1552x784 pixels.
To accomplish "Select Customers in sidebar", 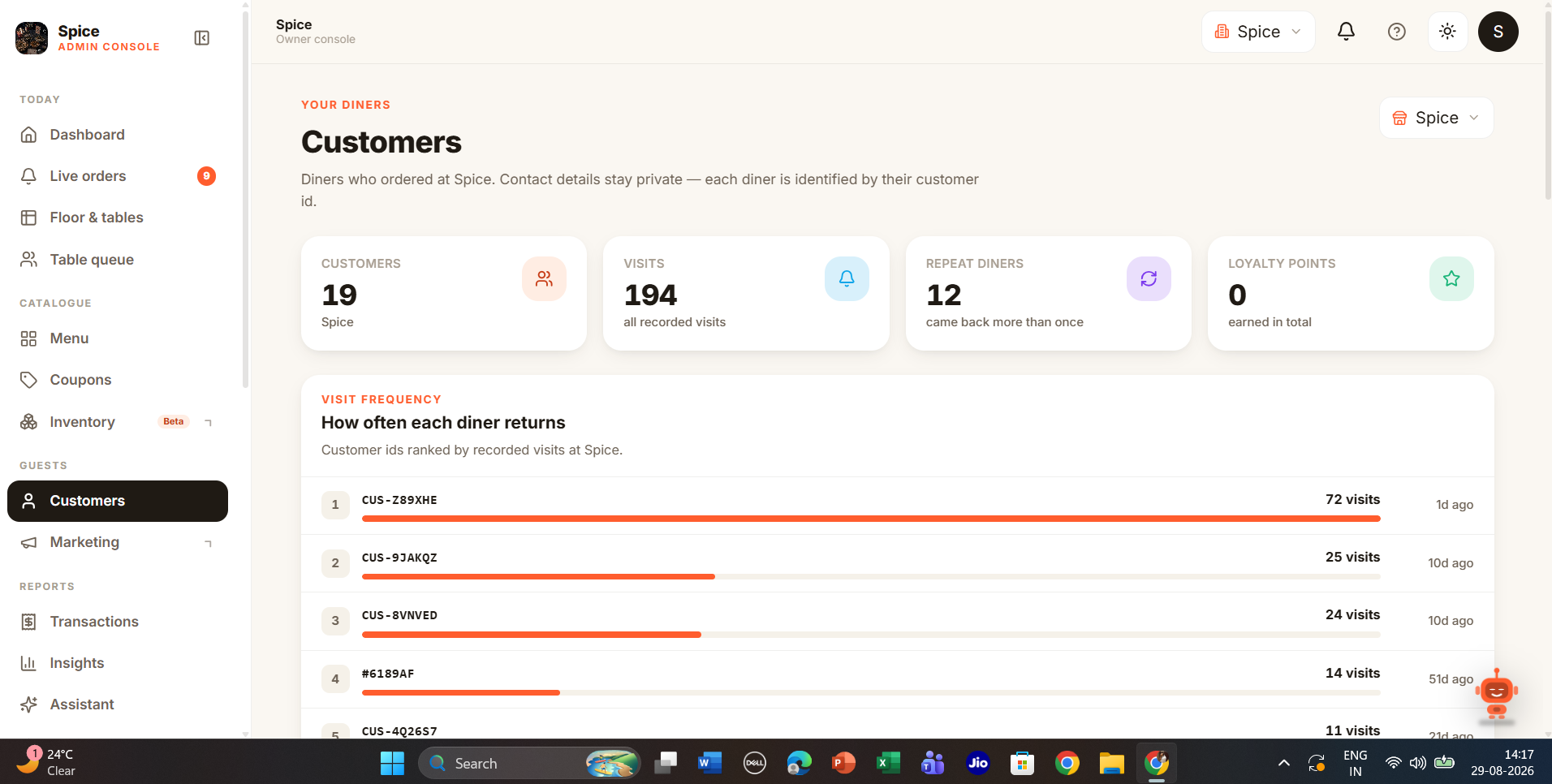I will [118, 501].
